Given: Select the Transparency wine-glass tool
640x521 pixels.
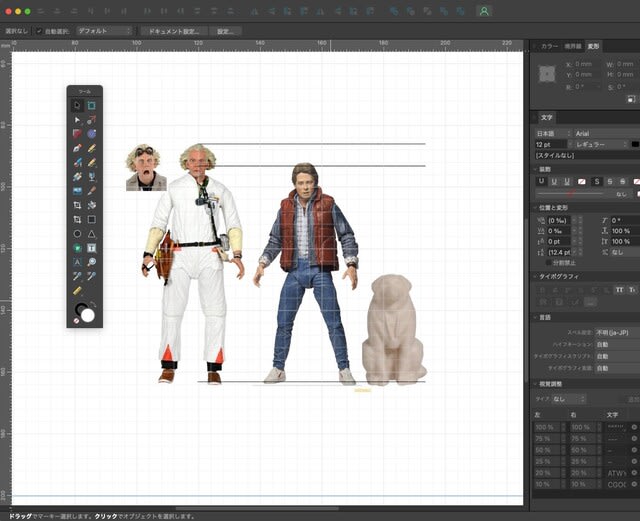Looking at the screenshot, I should coord(91,176).
